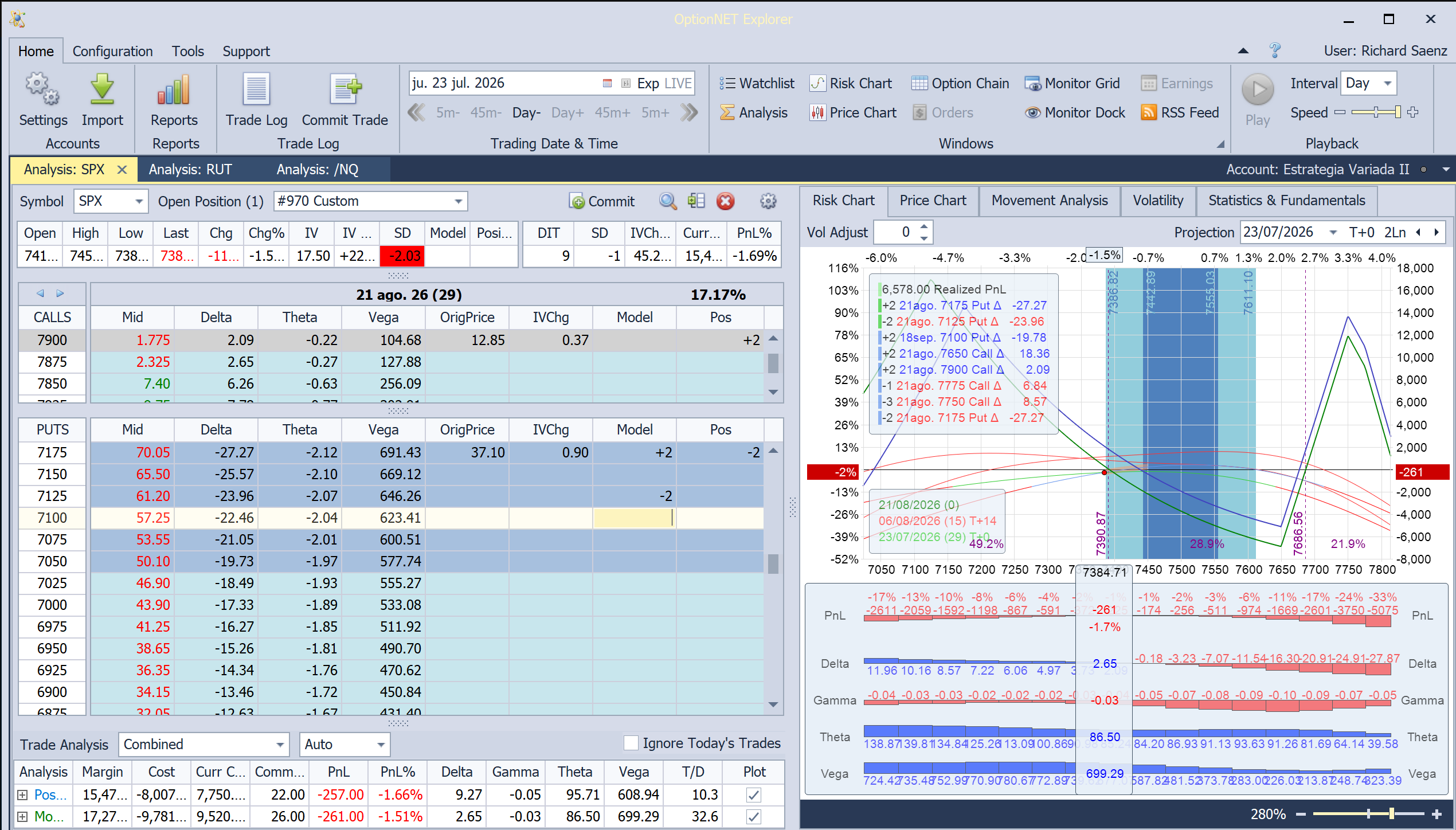
Task: Click the Commit Trade icon
Action: point(345,90)
